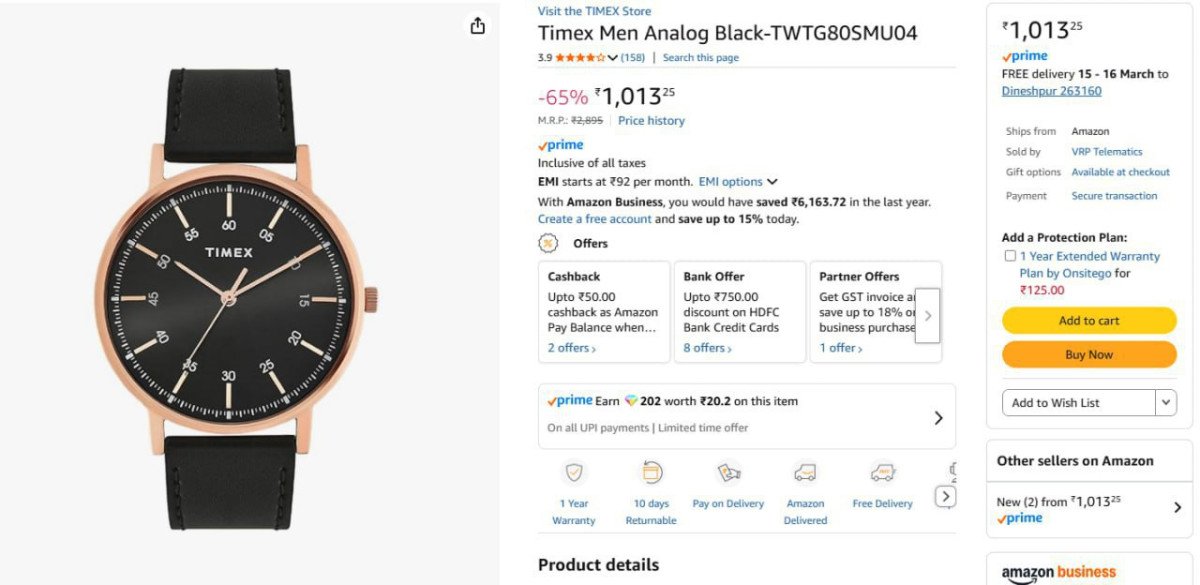Click the share icon above the watch image

(x=478, y=26)
